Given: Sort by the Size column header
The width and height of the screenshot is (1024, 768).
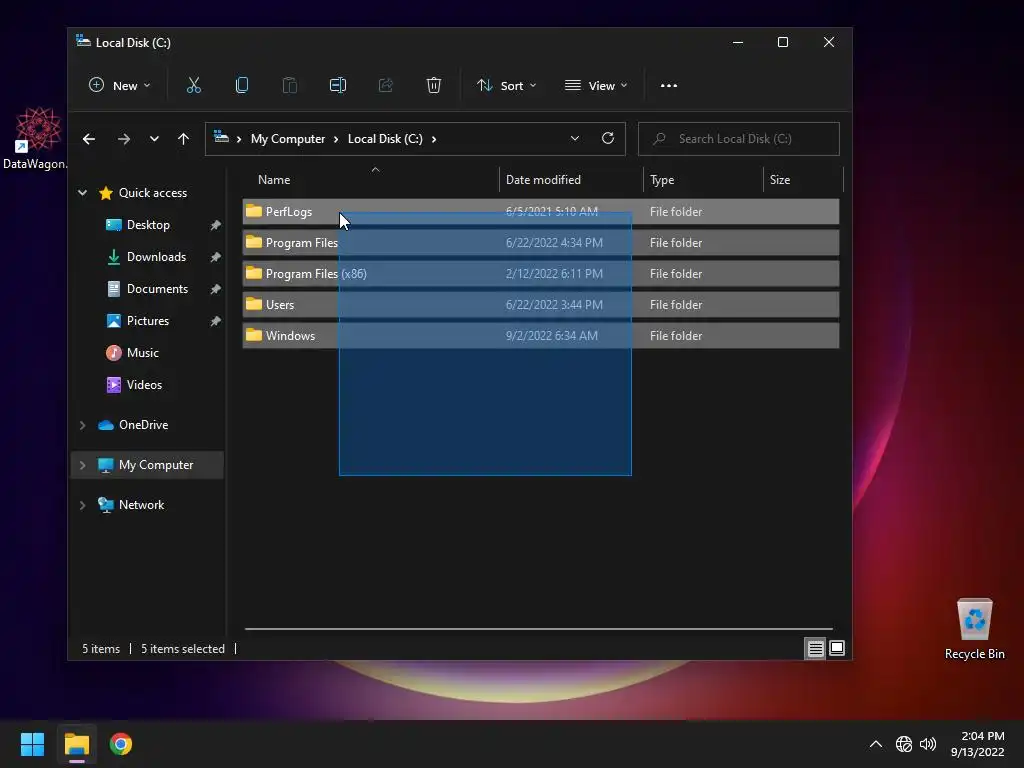Looking at the screenshot, I should [803, 180].
